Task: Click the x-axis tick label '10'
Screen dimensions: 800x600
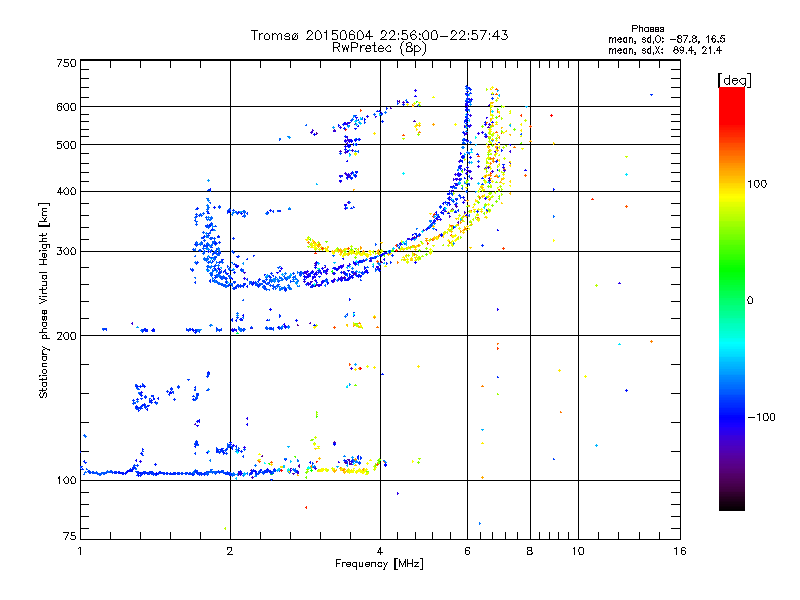Action: coord(578,551)
